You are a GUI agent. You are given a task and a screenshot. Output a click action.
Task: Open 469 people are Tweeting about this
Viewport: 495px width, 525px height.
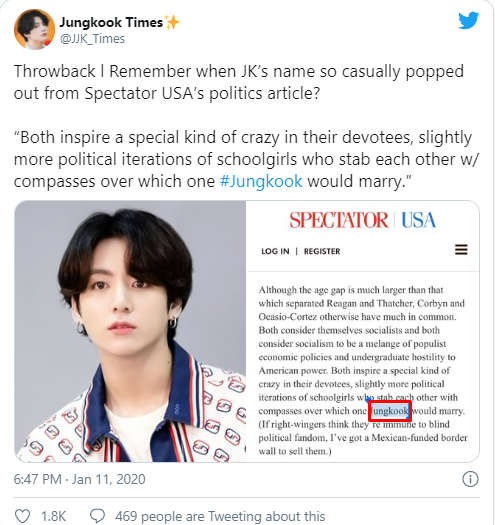pyautogui.click(x=220, y=516)
